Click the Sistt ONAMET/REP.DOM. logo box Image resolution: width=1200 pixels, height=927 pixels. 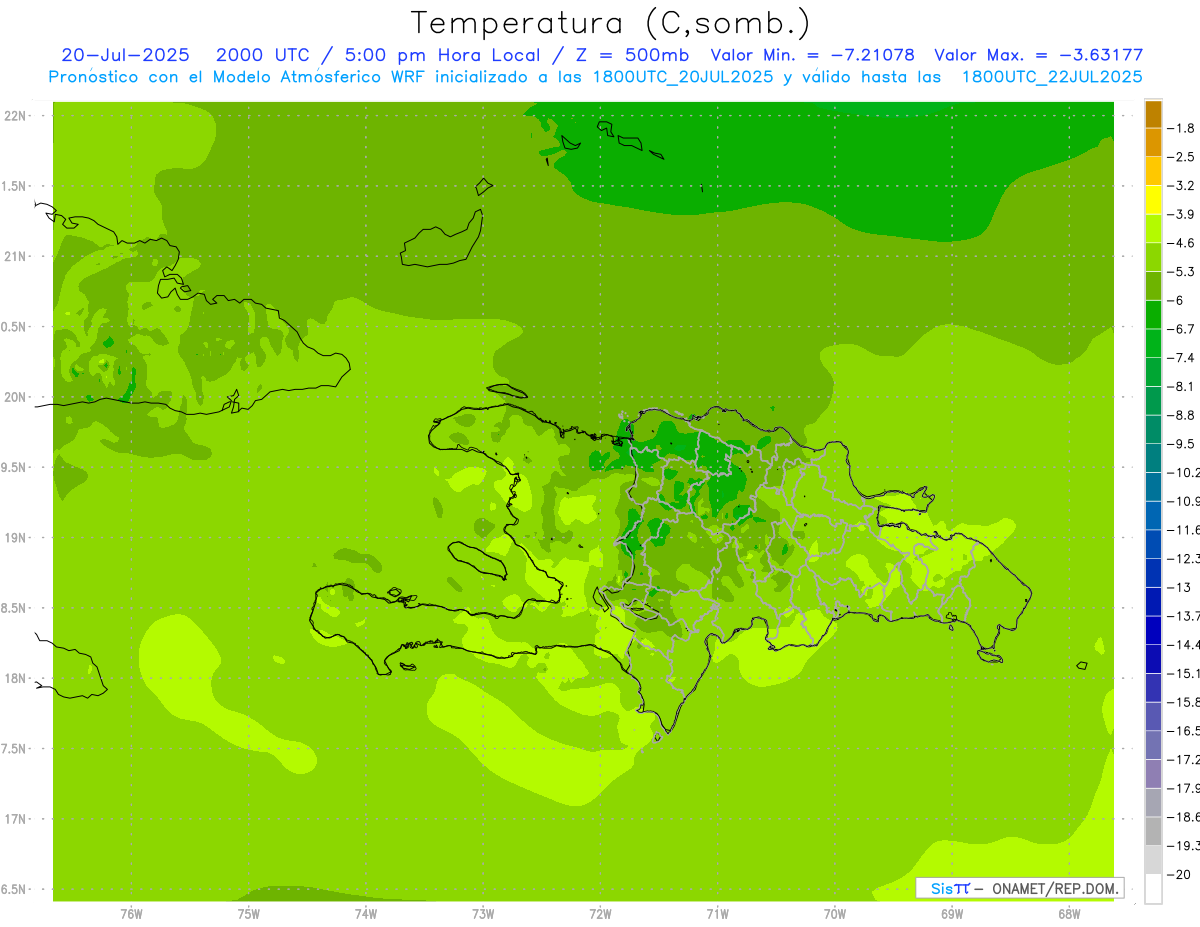1019,888
